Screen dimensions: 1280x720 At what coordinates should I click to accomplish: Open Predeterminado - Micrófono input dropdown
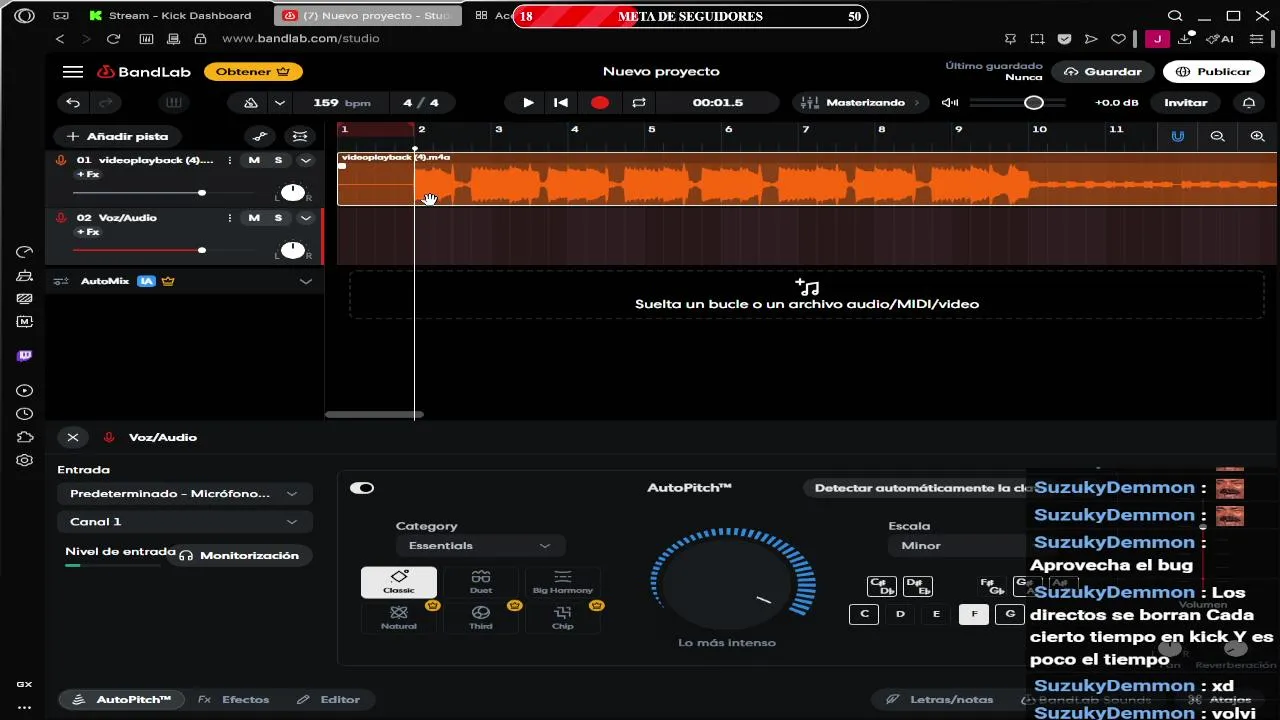(184, 494)
